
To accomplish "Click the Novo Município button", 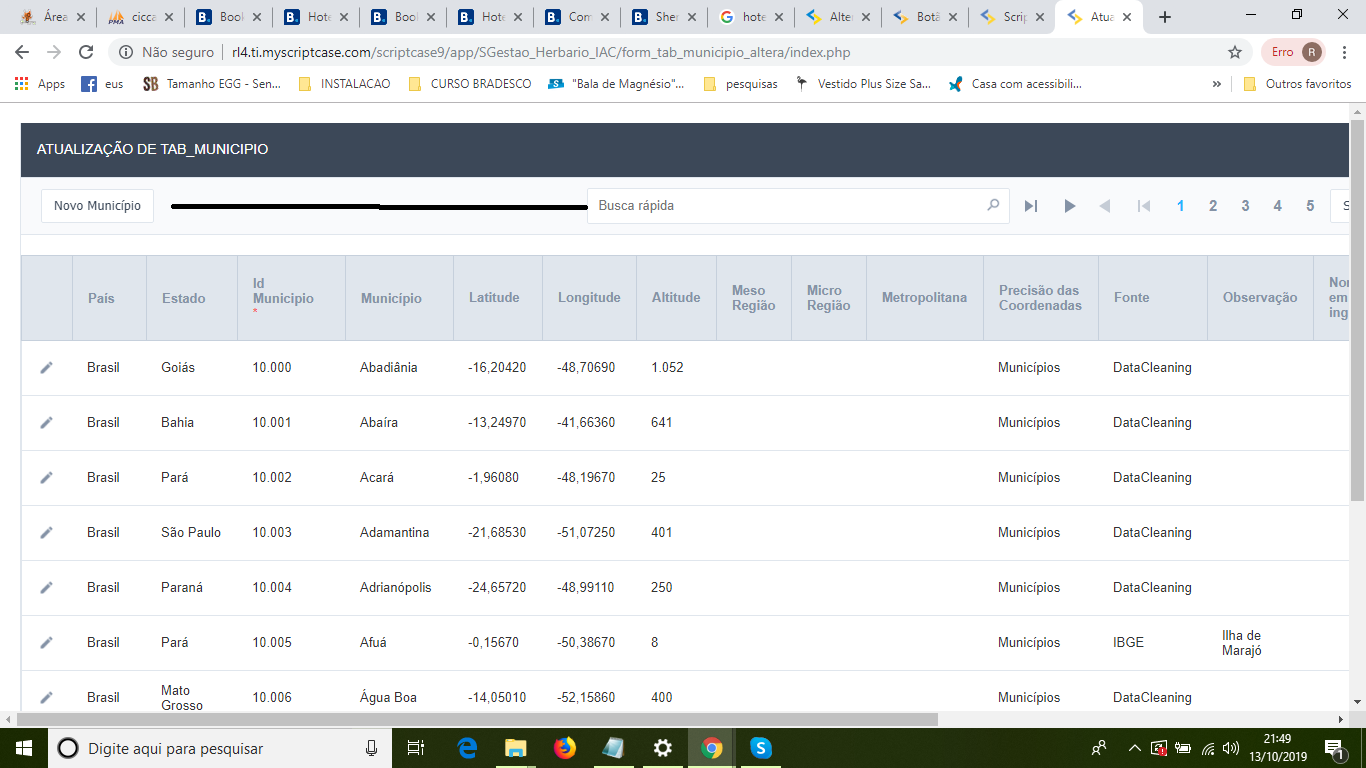I will tap(97, 206).
